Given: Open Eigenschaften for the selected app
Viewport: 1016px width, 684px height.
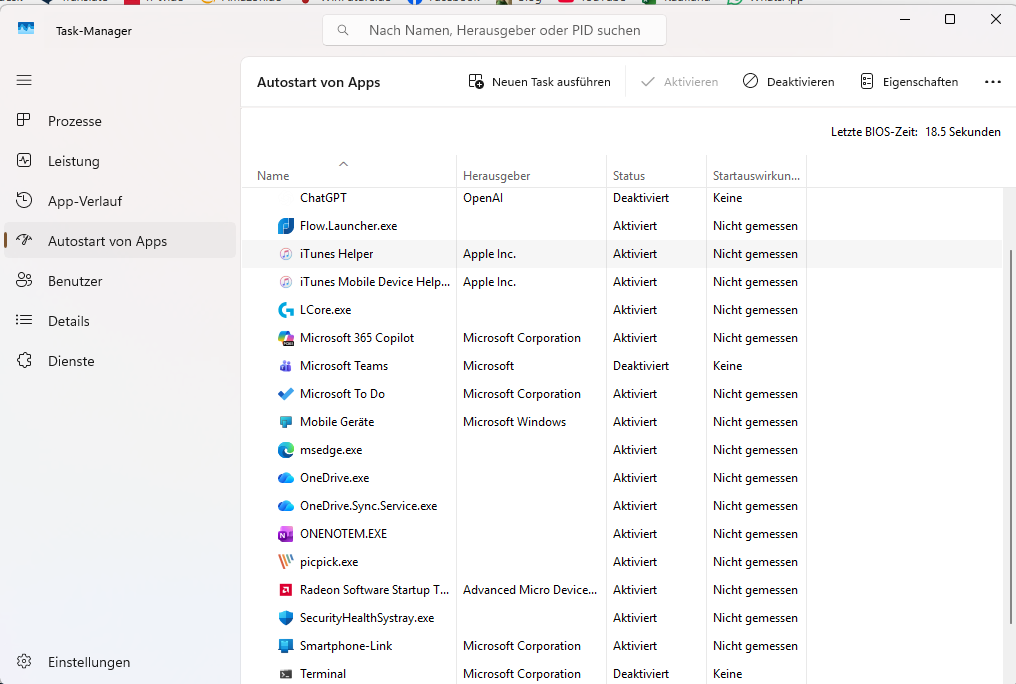Looking at the screenshot, I should point(909,82).
